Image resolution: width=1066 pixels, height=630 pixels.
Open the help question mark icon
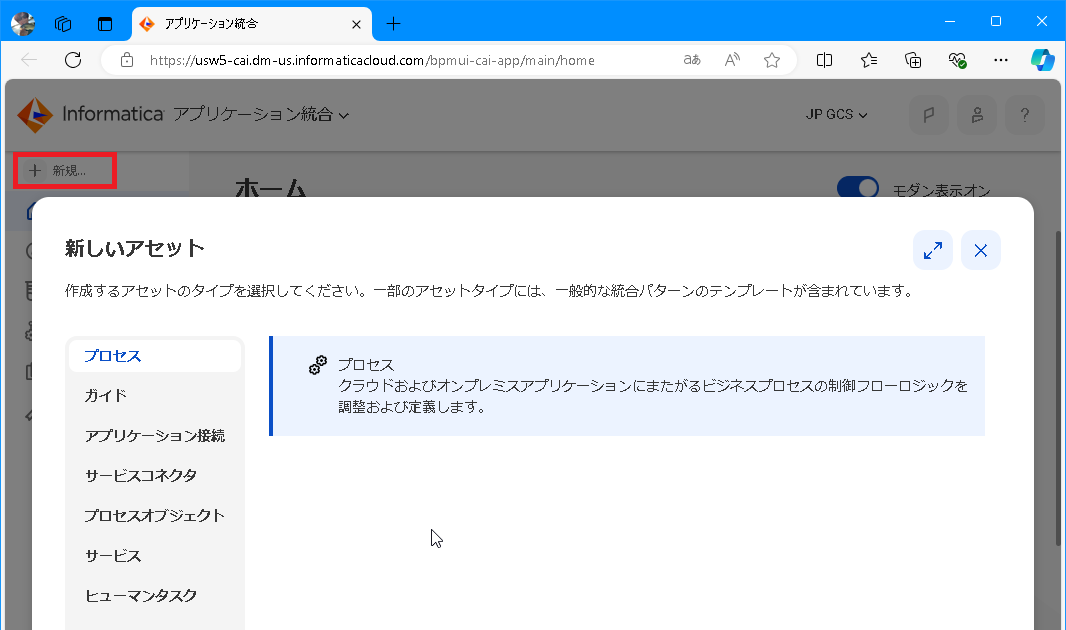pos(1025,115)
